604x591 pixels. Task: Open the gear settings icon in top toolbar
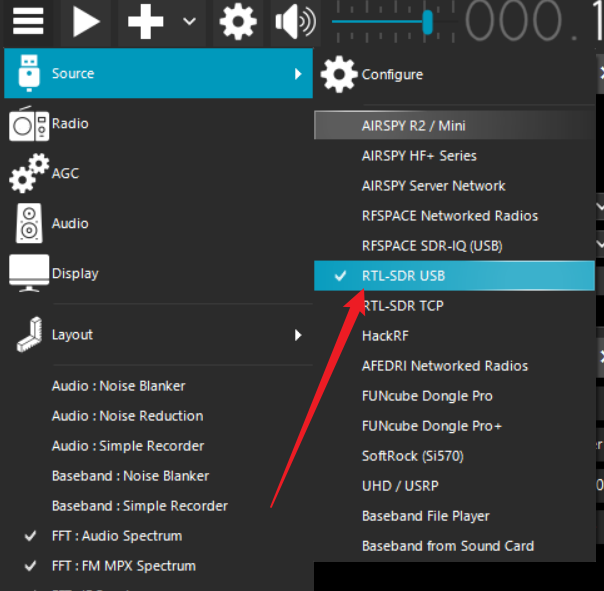(238, 21)
